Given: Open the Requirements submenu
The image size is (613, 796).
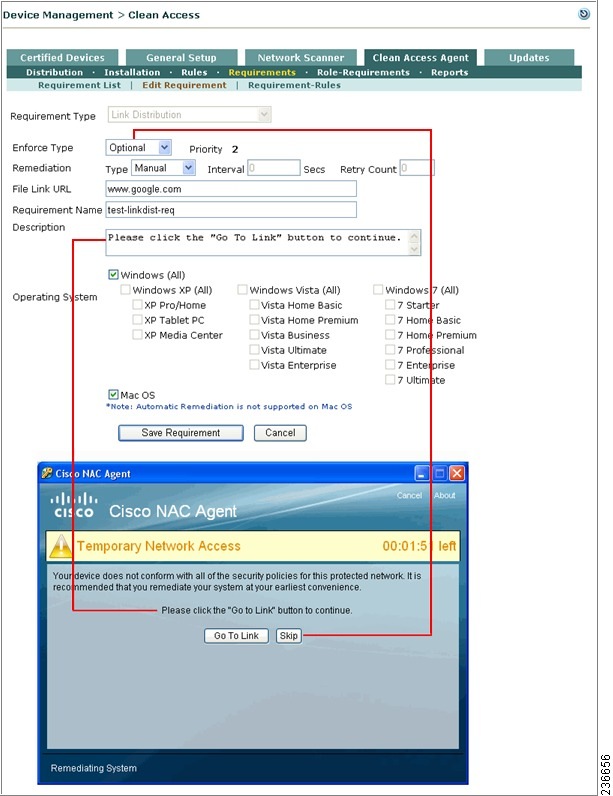Looking at the screenshot, I should click(x=262, y=72).
